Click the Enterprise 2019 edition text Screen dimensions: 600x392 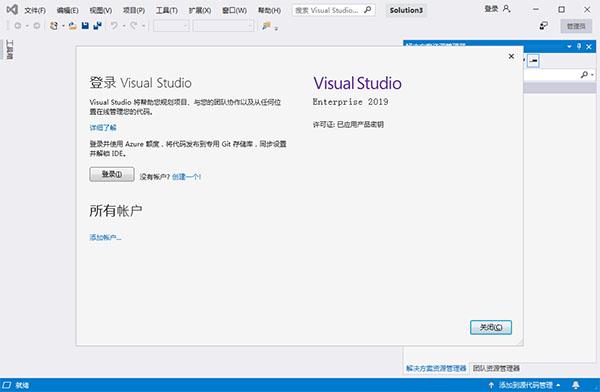(x=351, y=102)
